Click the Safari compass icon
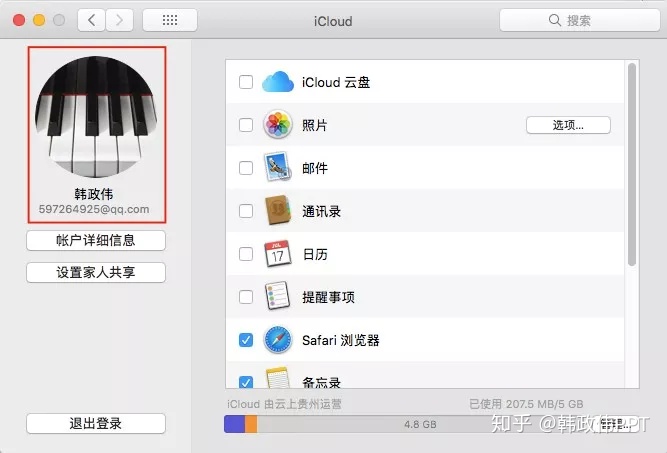 [278, 339]
